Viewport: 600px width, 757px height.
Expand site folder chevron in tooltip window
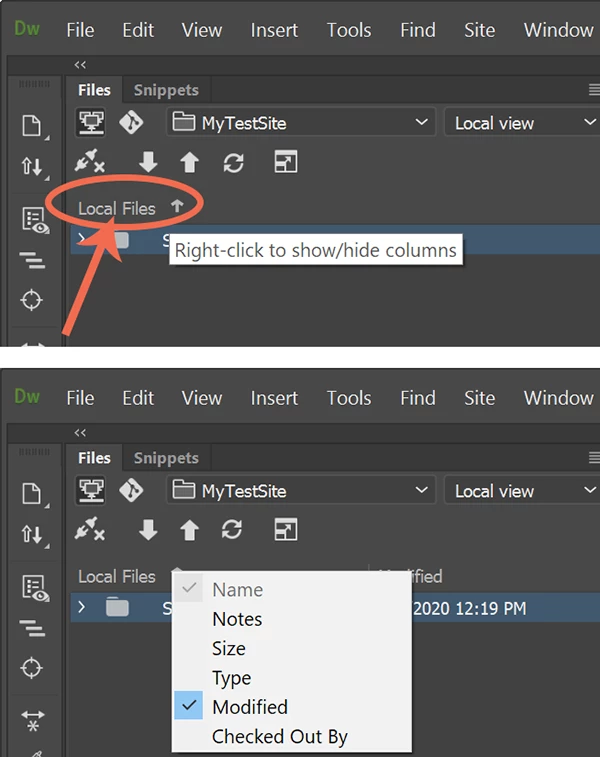[x=82, y=238]
